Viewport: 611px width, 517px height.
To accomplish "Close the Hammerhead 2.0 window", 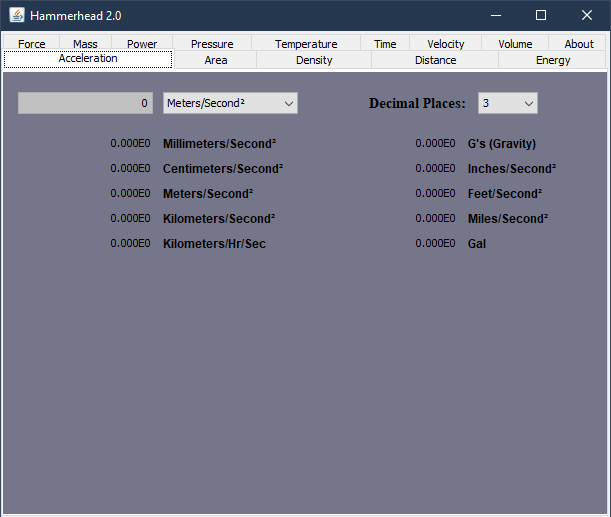I will tap(587, 16).
